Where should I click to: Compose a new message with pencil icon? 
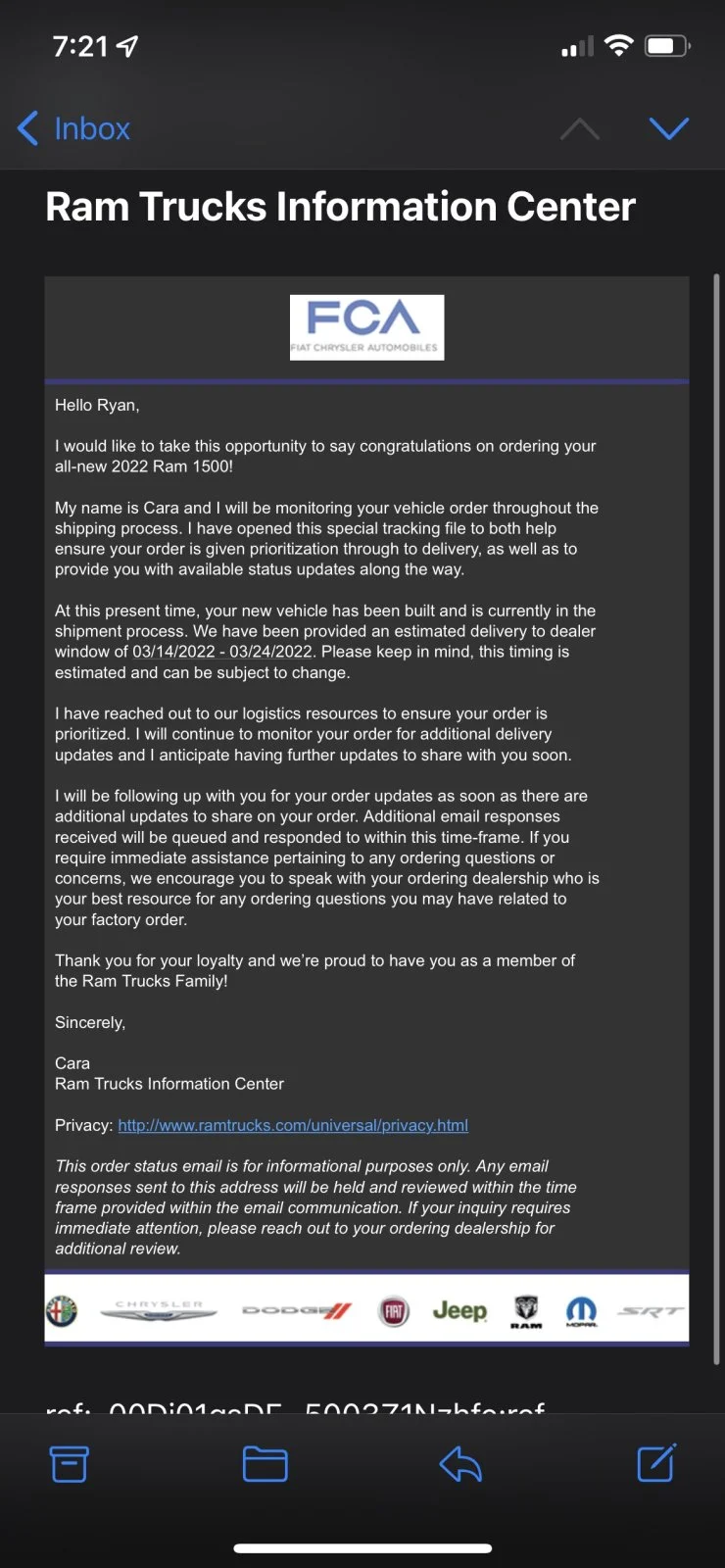656,1463
